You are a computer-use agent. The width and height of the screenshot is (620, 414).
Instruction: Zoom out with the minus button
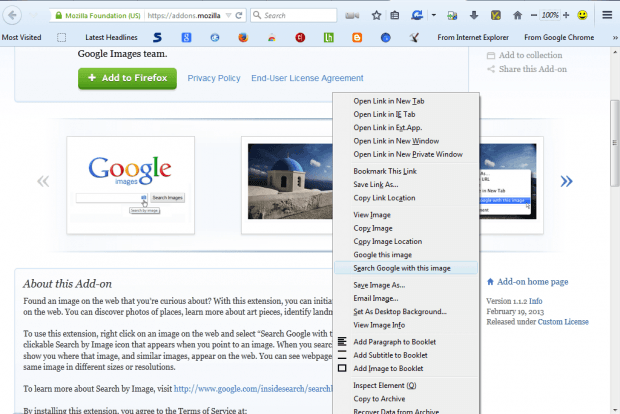(534, 15)
